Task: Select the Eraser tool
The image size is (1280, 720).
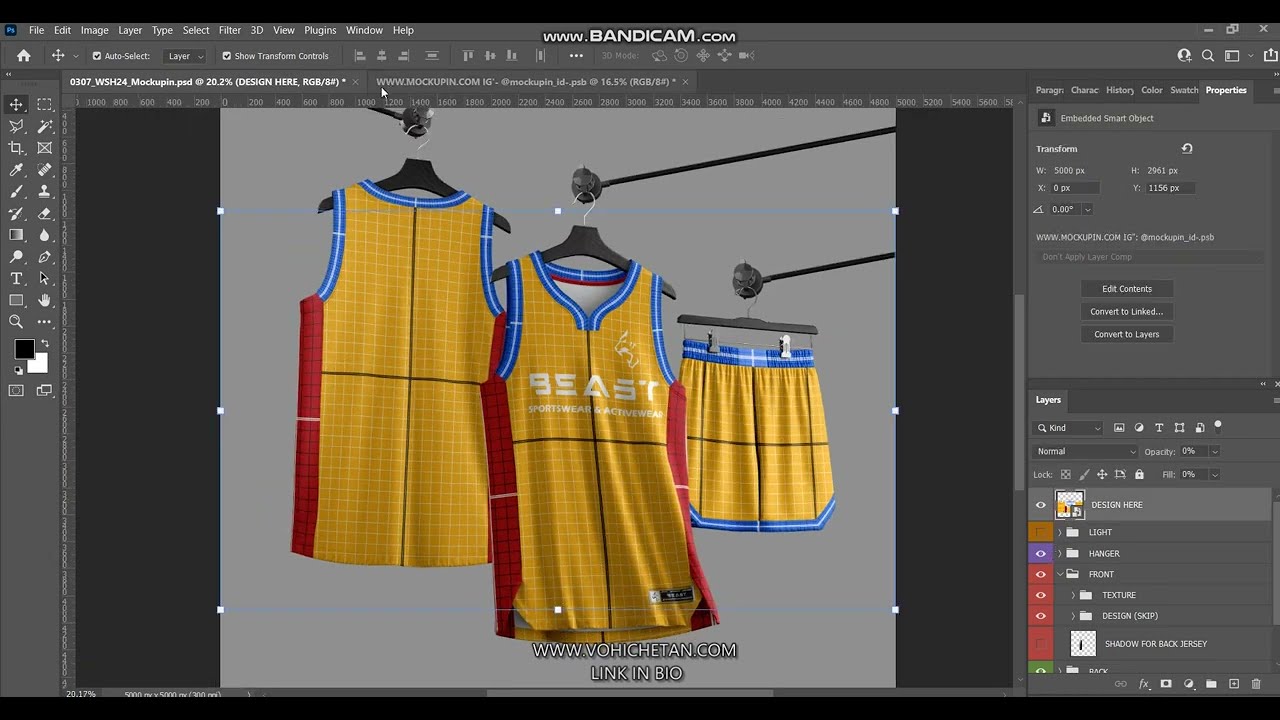Action: pyautogui.click(x=45, y=213)
